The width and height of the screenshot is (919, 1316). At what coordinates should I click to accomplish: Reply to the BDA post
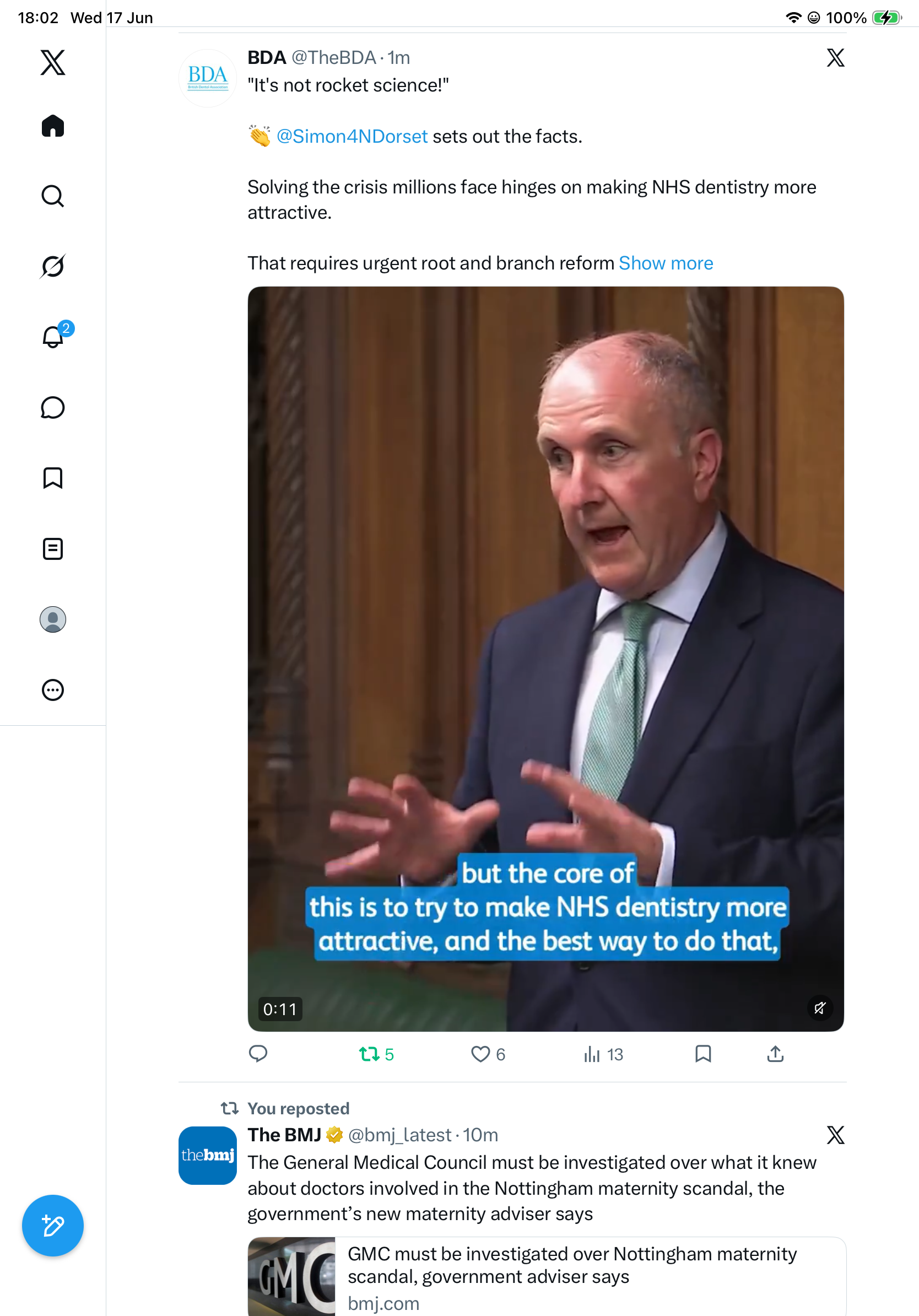click(258, 1054)
